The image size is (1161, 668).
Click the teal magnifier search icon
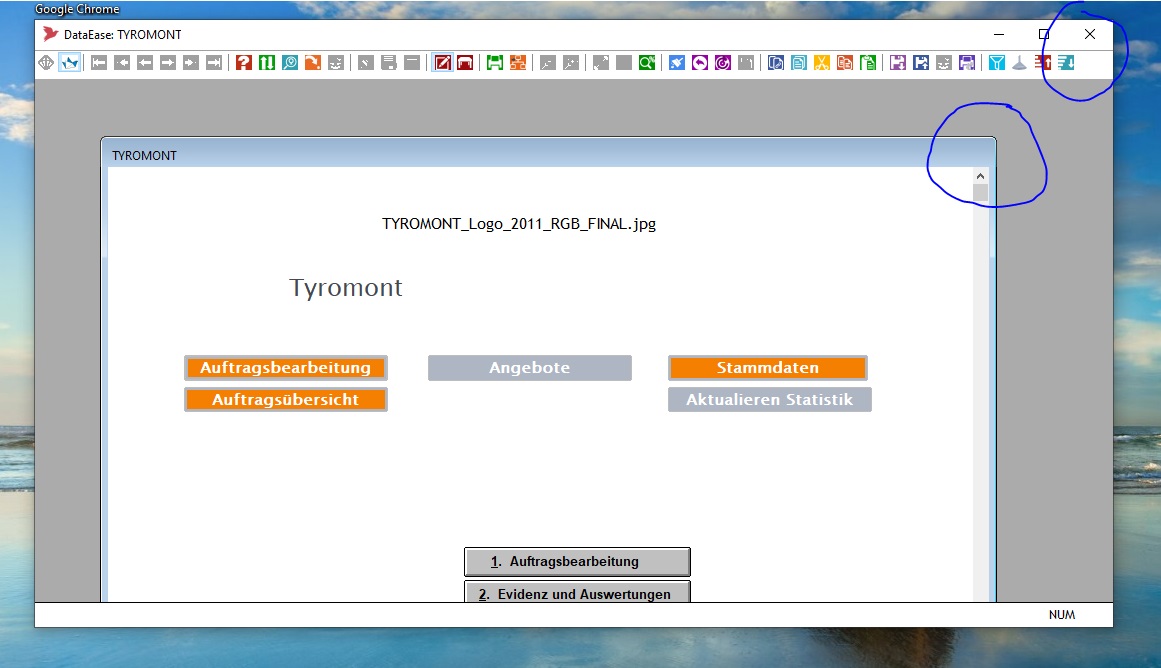290,63
